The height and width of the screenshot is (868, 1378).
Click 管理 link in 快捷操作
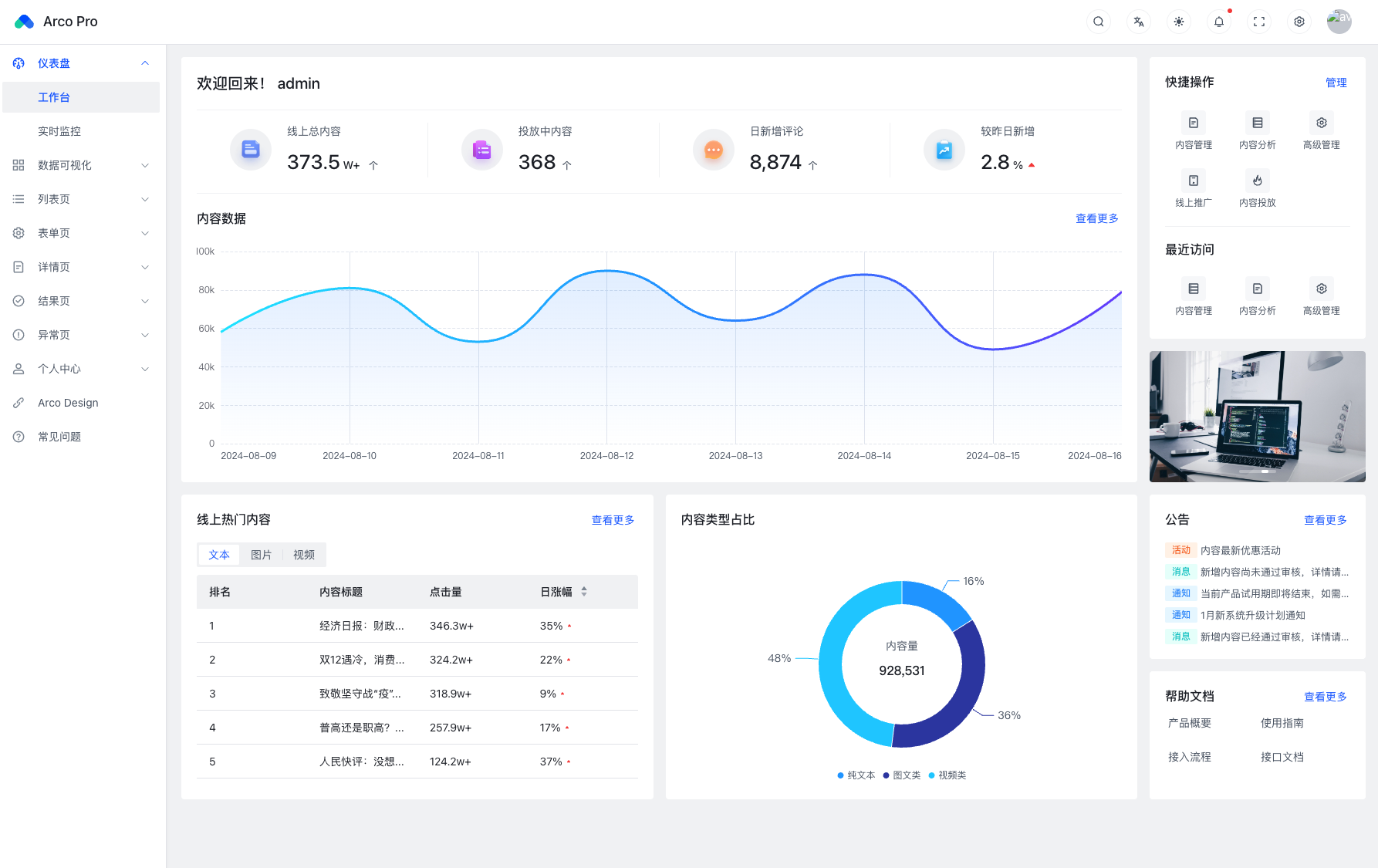(1336, 83)
